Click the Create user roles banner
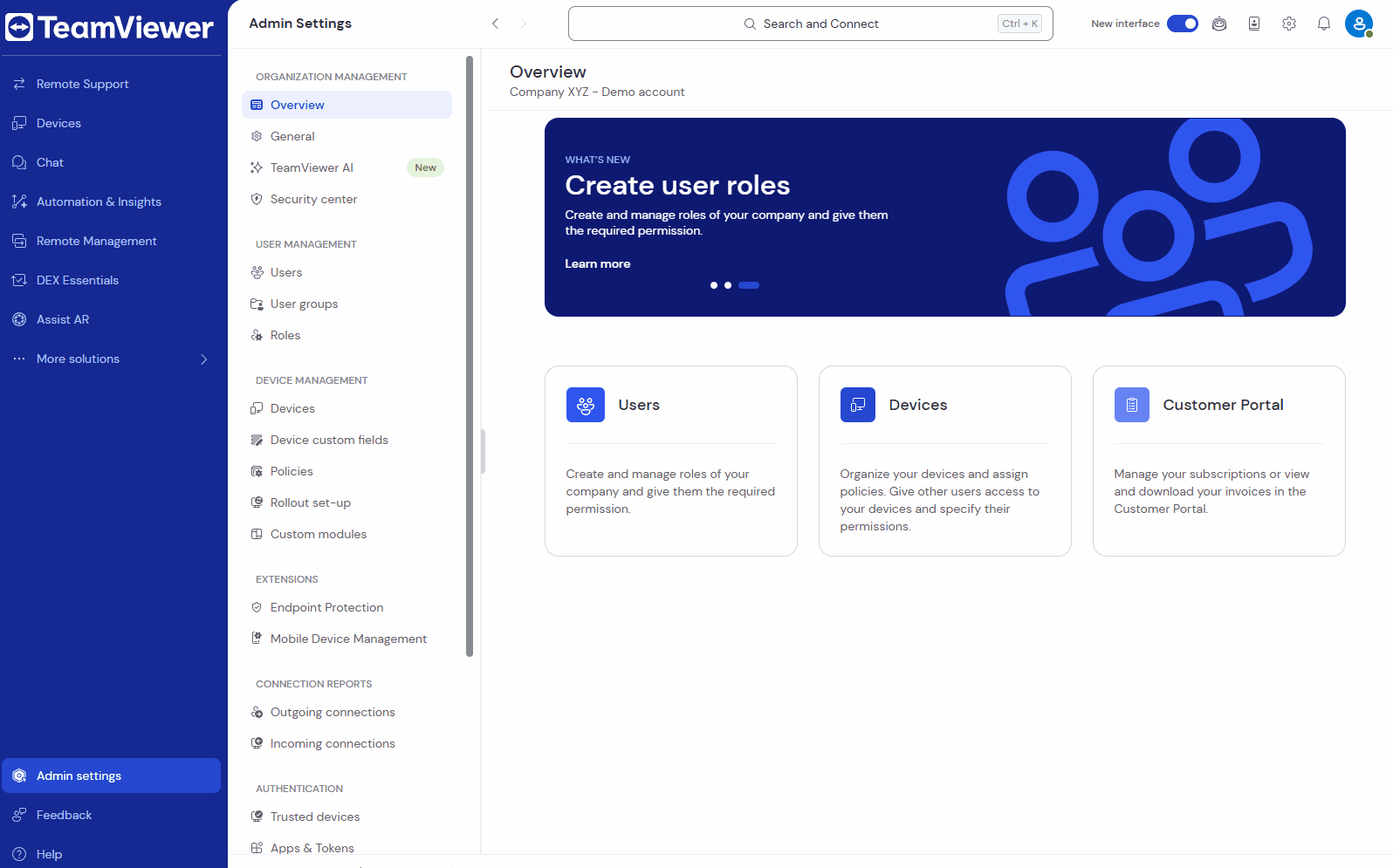1393x868 pixels. click(x=945, y=217)
